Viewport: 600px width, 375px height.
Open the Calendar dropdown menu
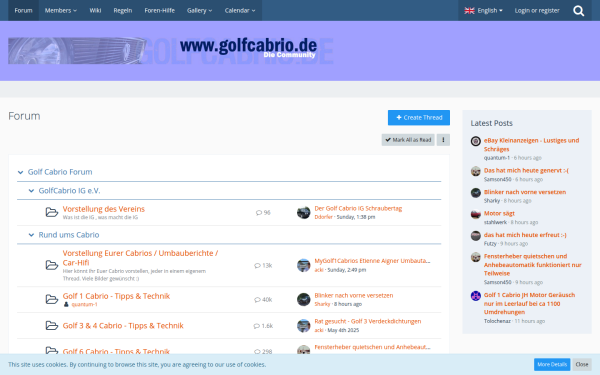point(240,10)
